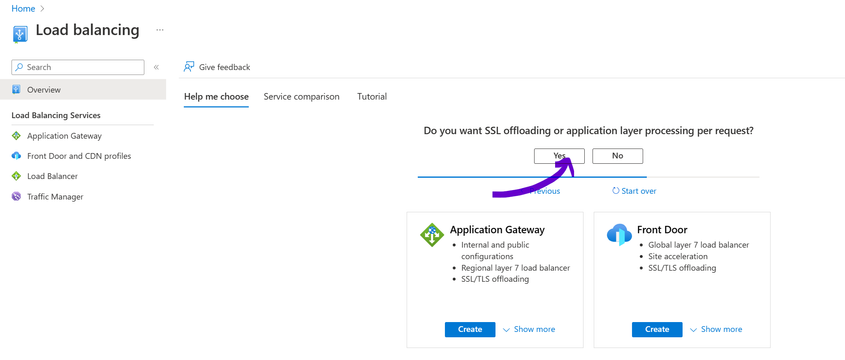The height and width of the screenshot is (360, 845).
Task: Expand Show more on Application Gateway card
Action: tap(529, 329)
